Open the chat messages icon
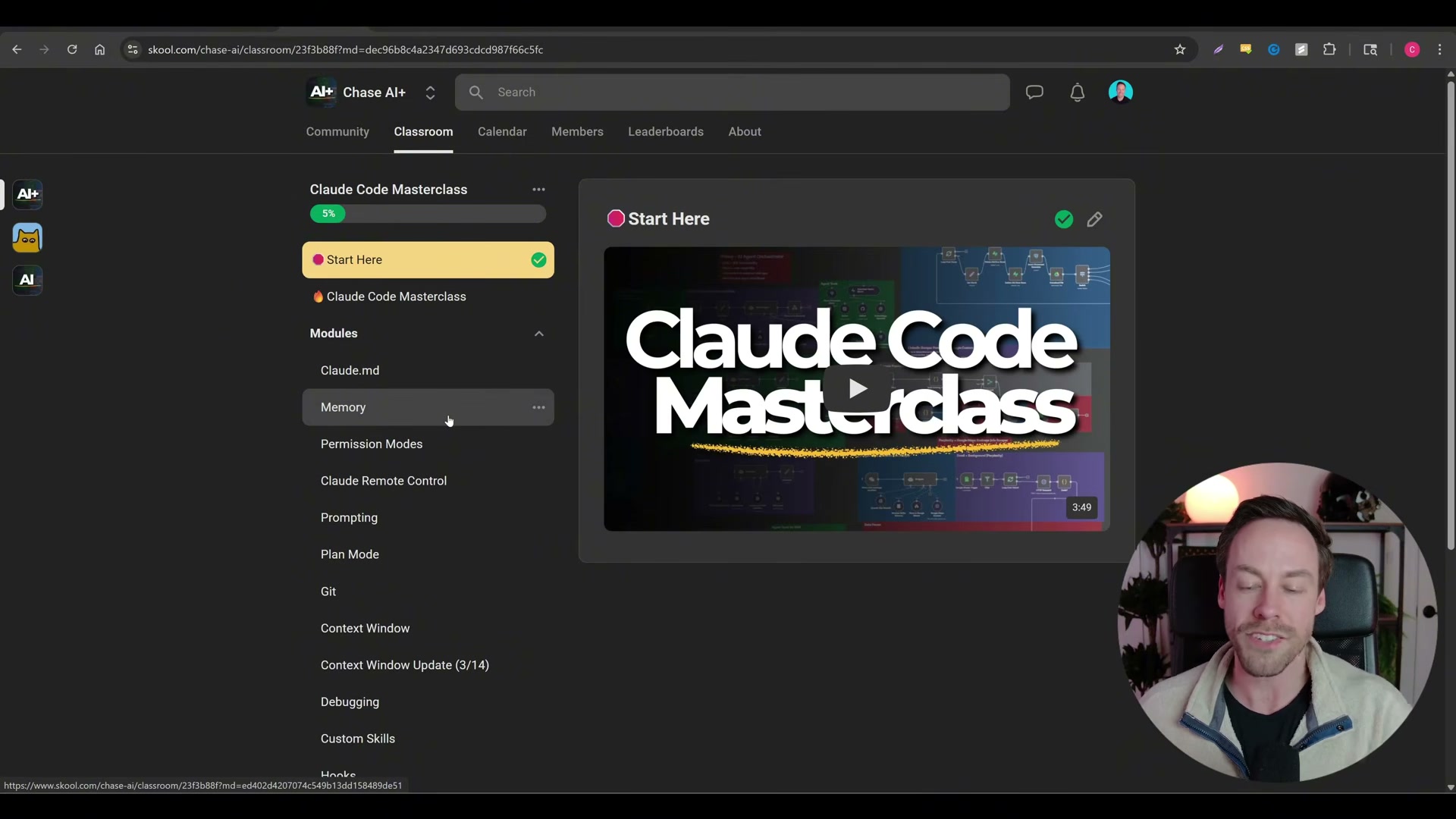The image size is (1456, 819). tap(1034, 92)
